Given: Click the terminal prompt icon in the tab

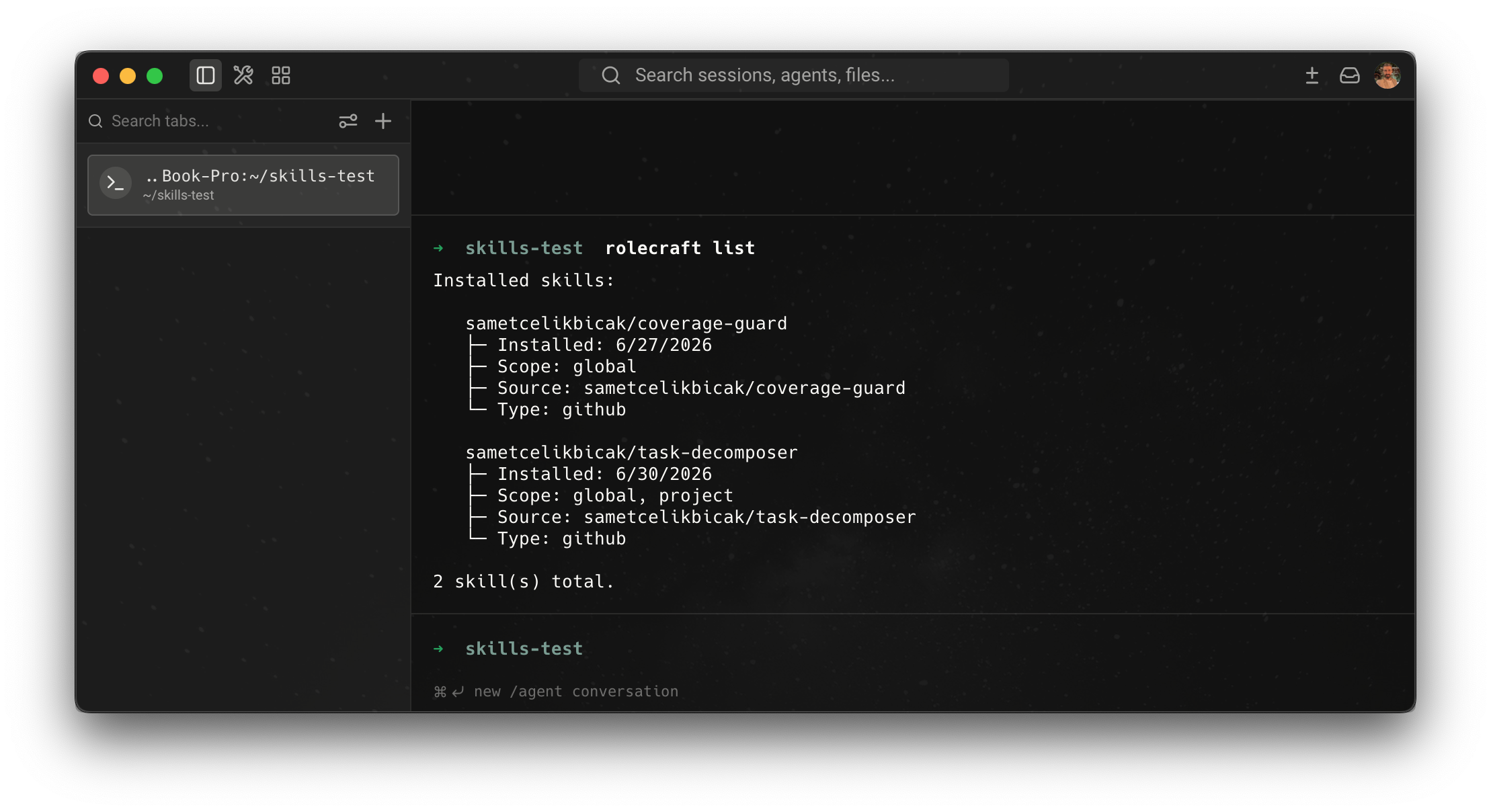Looking at the screenshot, I should (x=116, y=183).
